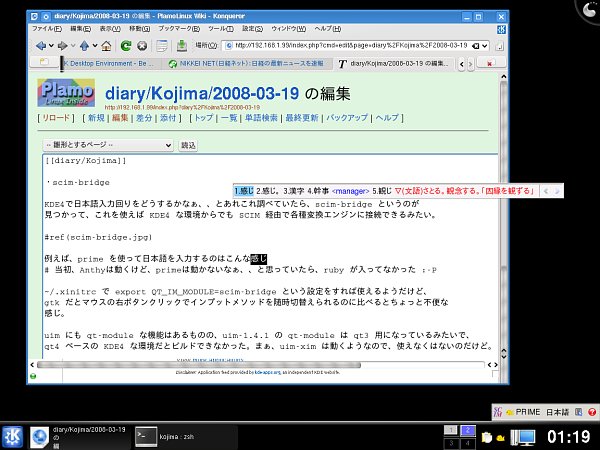This screenshot has height=450, width=600.
Task: Reload the page with the green icon
Action: (x=126, y=46)
